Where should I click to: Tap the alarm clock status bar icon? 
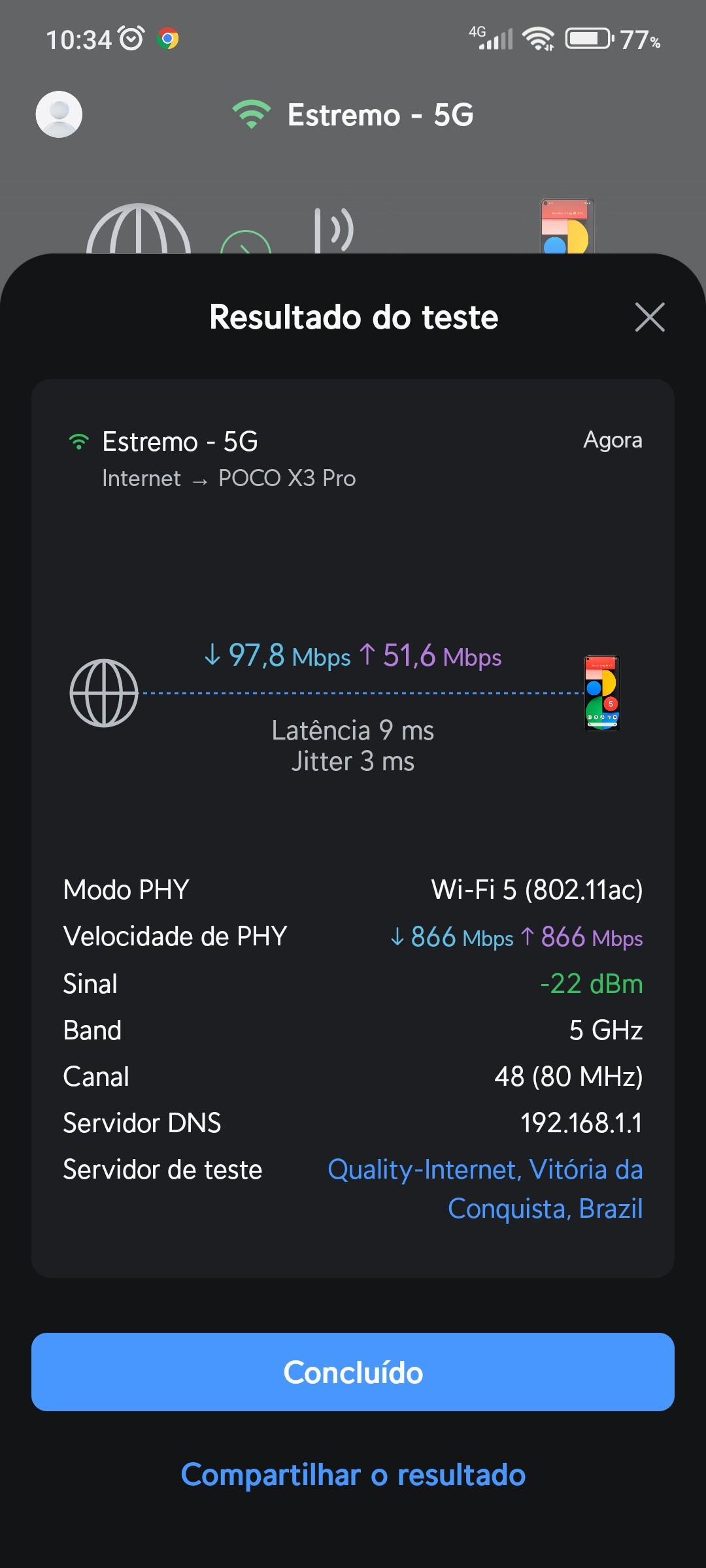click(x=131, y=39)
